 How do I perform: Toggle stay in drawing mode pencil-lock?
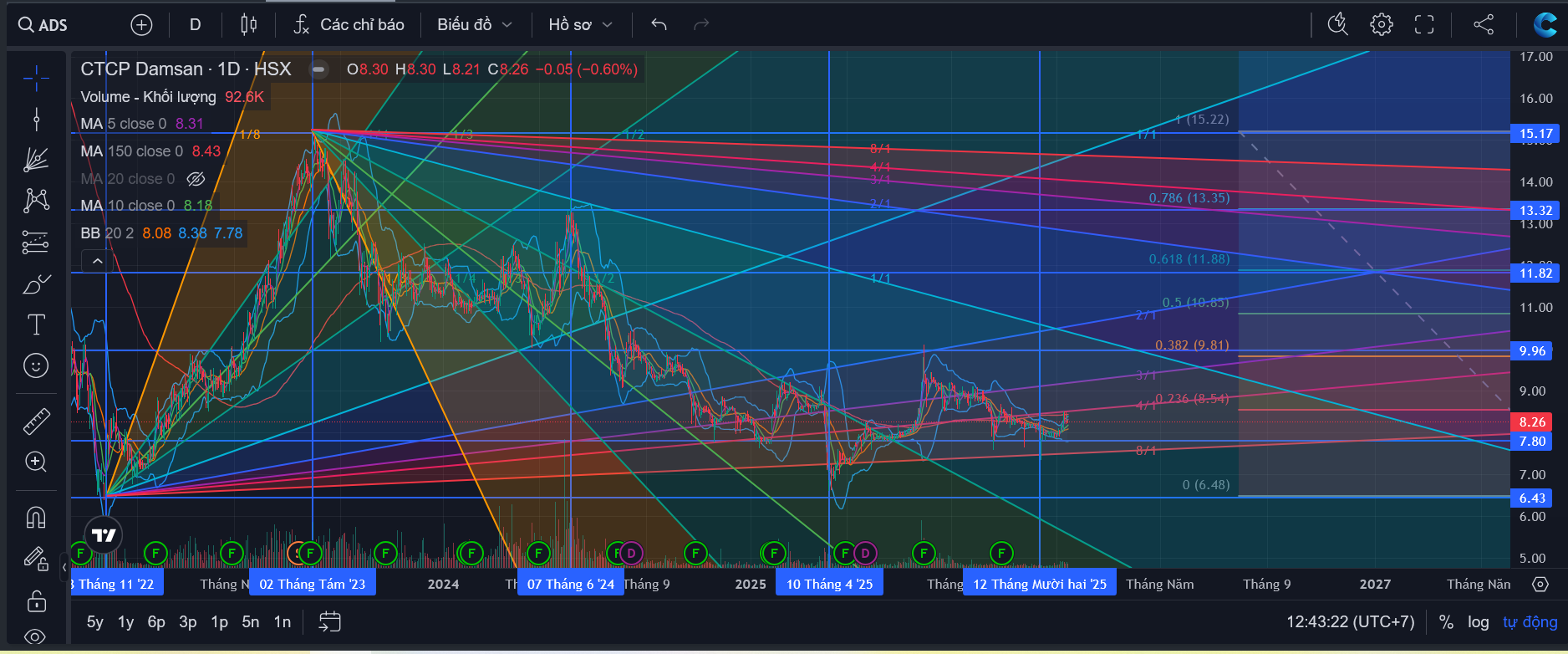click(x=36, y=559)
